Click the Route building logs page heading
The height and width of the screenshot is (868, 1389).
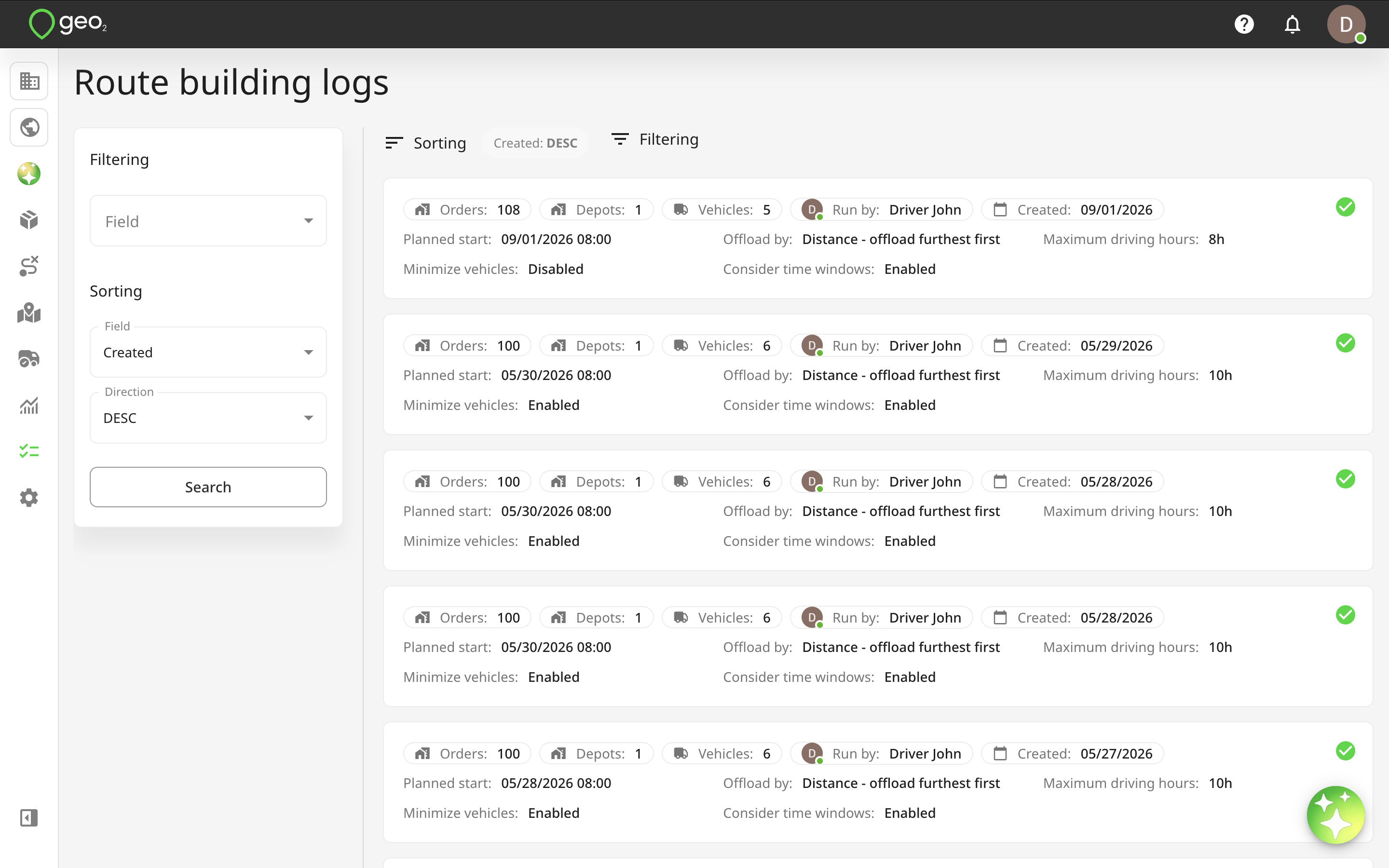(231, 82)
